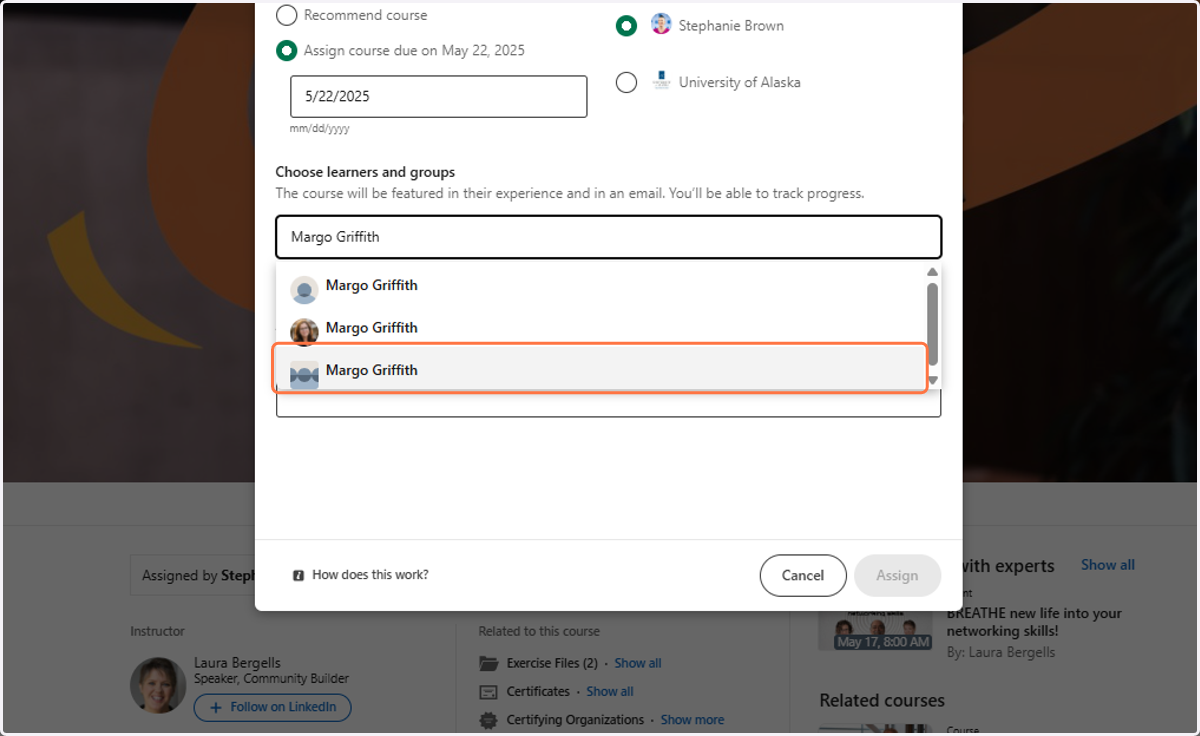
Task: Click the Related courses heading
Action: point(882,700)
